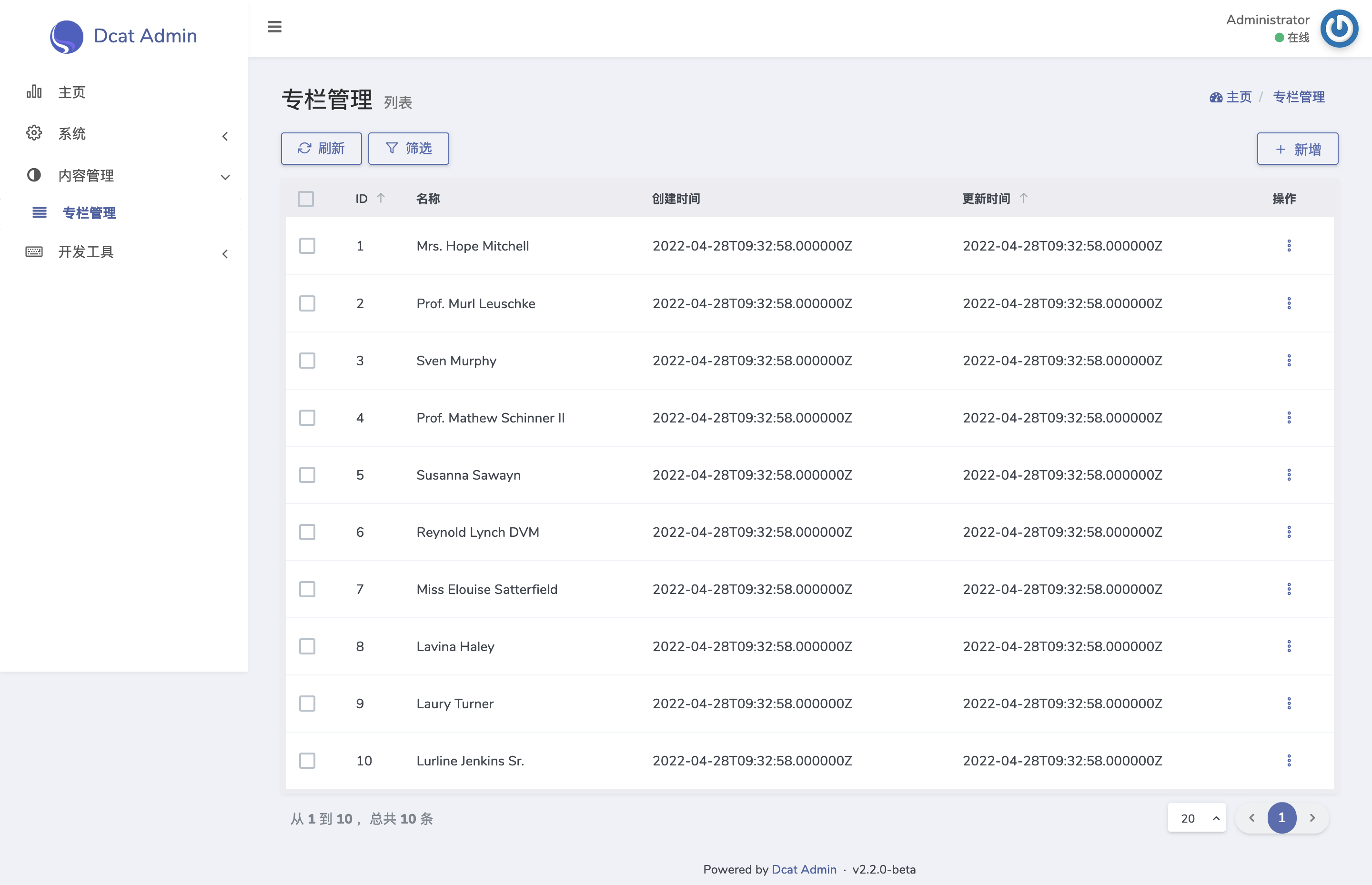Viewport: 1372px width, 885px height.
Task: Open three-dot actions for Mrs. Hope Mitchell
Action: [x=1289, y=246]
